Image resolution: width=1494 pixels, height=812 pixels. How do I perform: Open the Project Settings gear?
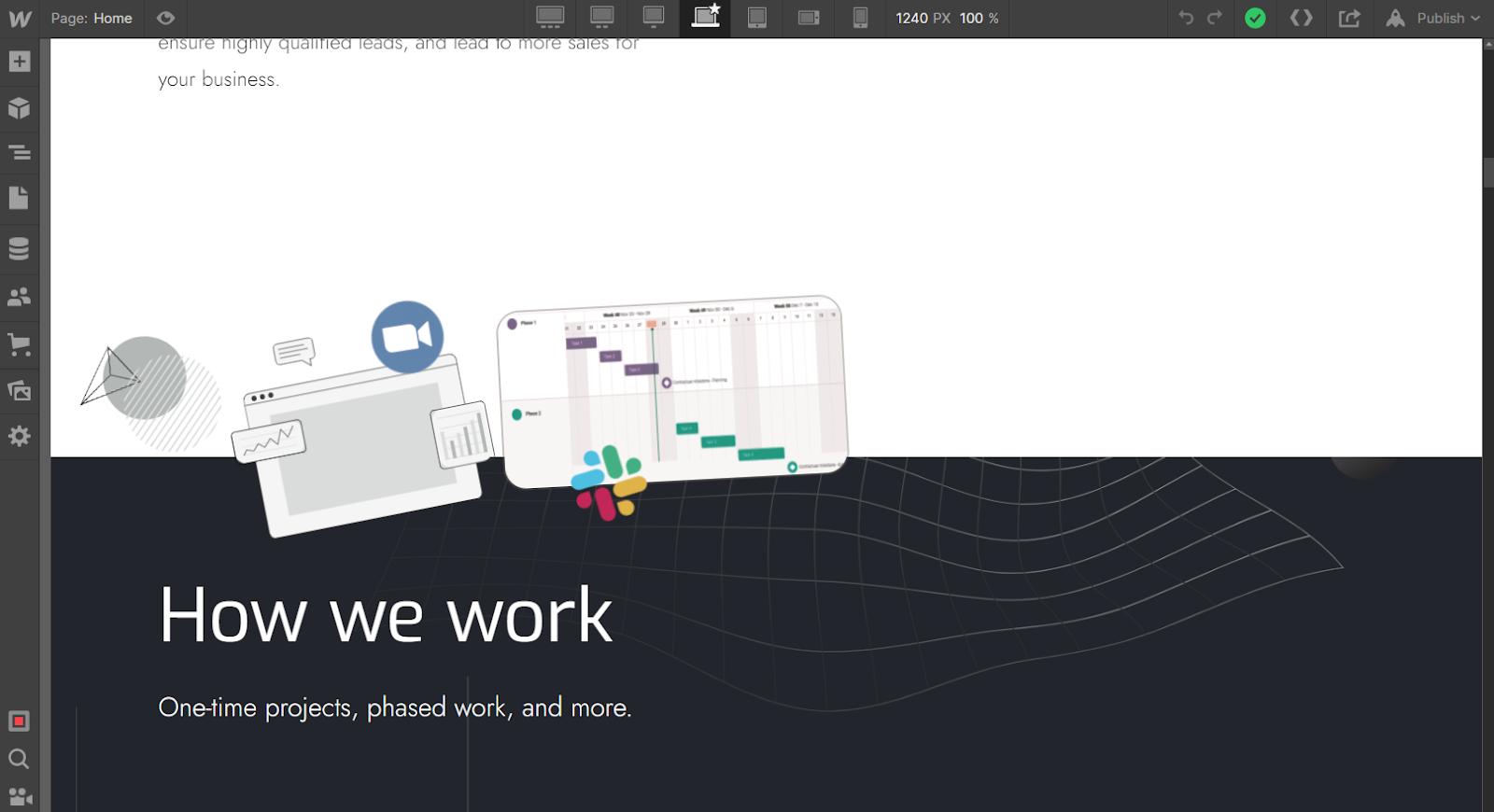point(20,436)
